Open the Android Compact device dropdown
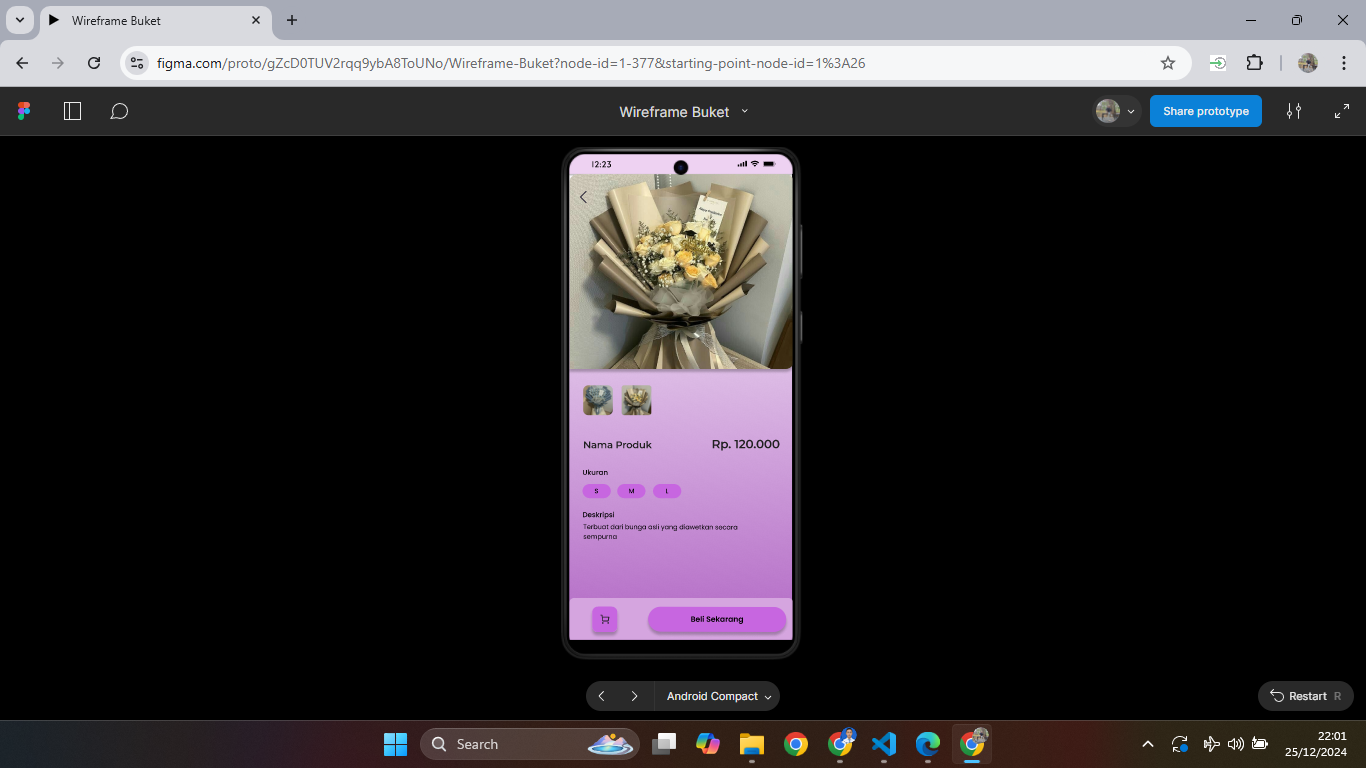This screenshot has width=1366, height=768. [718, 696]
